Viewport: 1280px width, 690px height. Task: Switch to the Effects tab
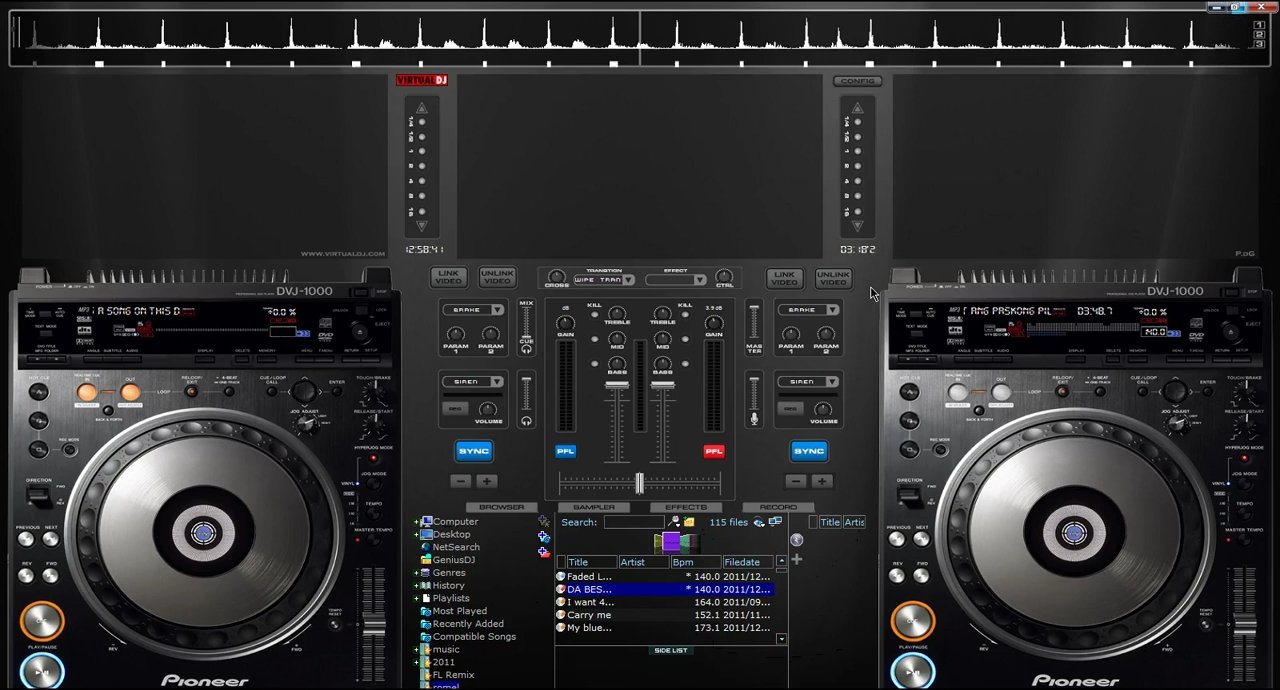[x=686, y=508]
